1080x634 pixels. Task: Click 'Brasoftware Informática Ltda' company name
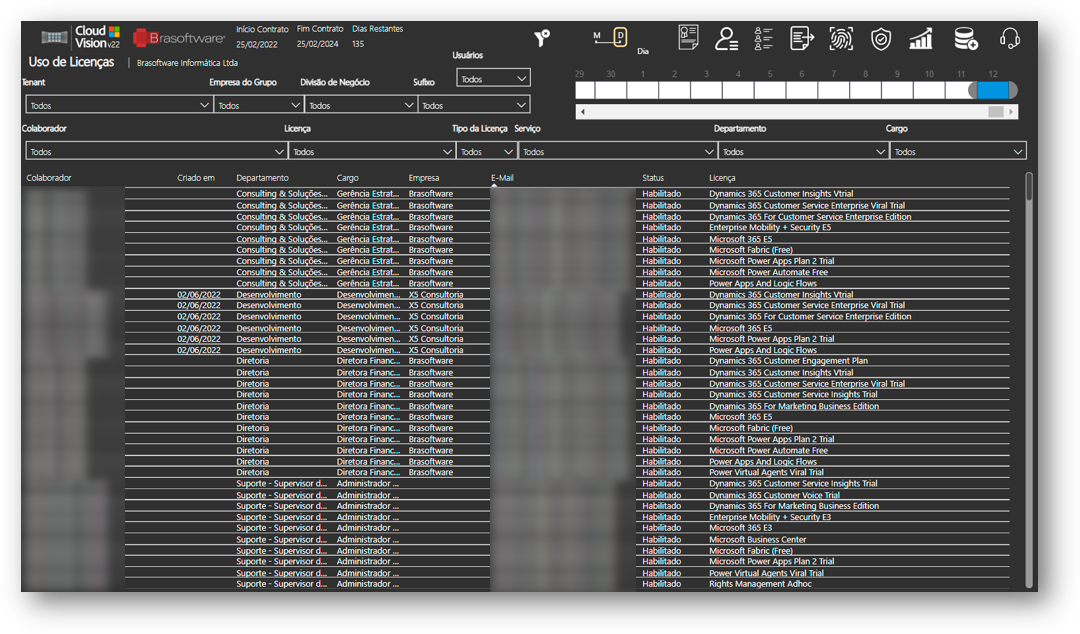(x=187, y=63)
